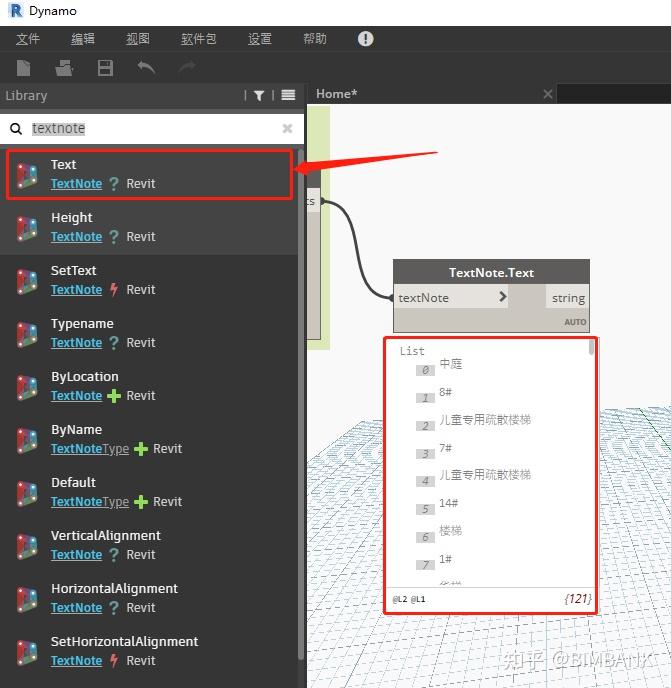Click the HorizontalAlignment node Revit icon
Viewport: 671px width, 688px height.
tap(27, 599)
